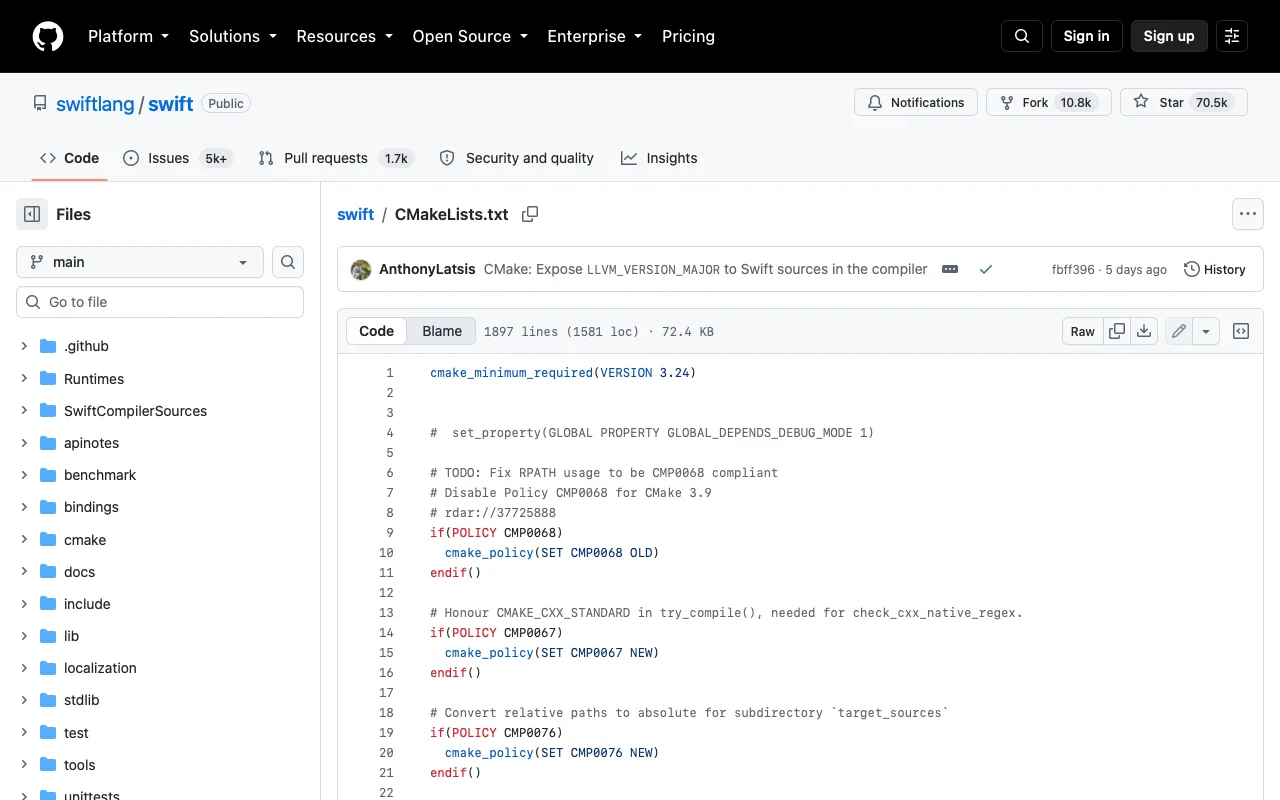This screenshot has height=800, width=1280.
Task: Download the raw file
Action: tap(1145, 331)
